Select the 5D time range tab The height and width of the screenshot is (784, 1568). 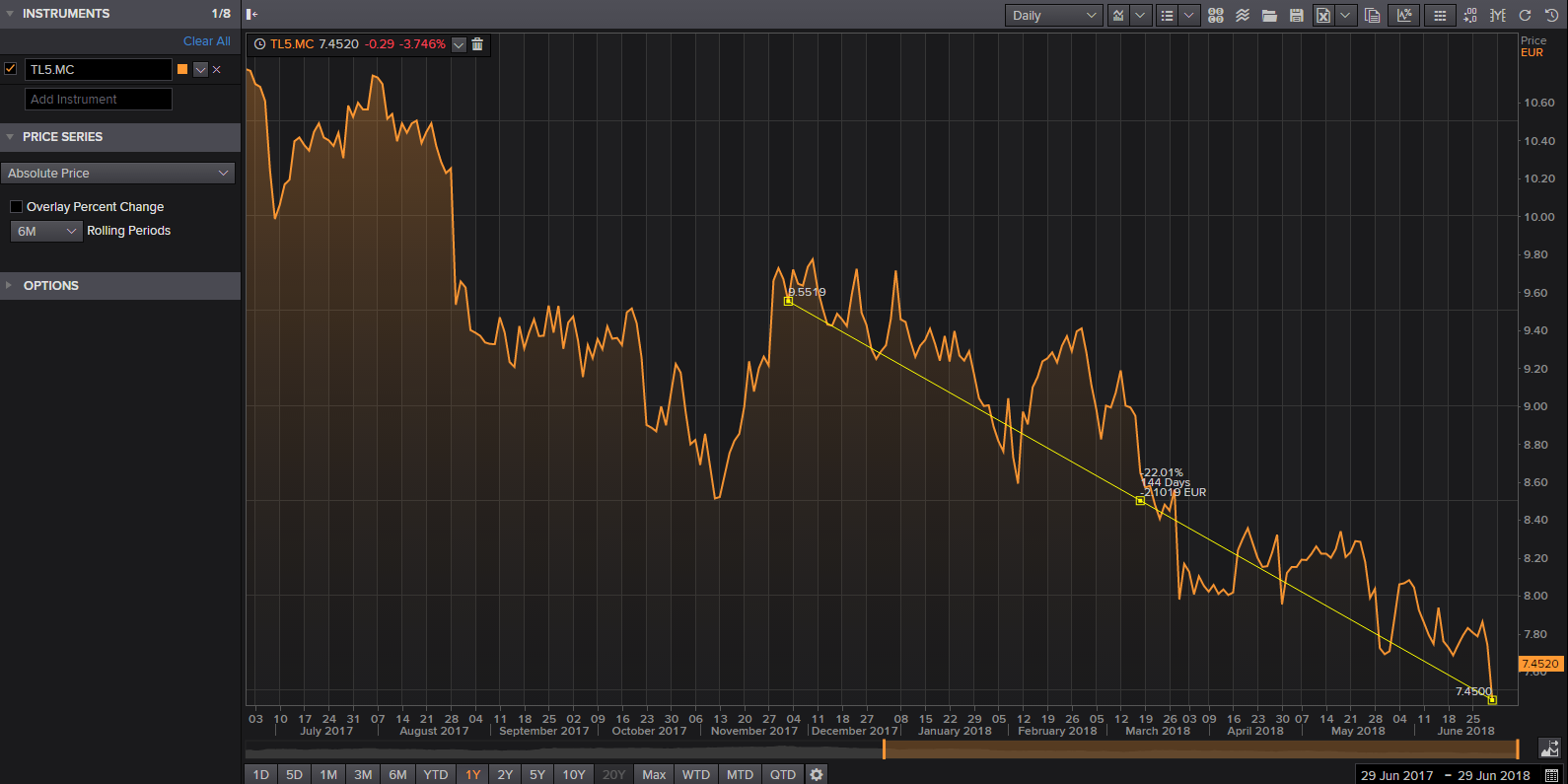294,774
